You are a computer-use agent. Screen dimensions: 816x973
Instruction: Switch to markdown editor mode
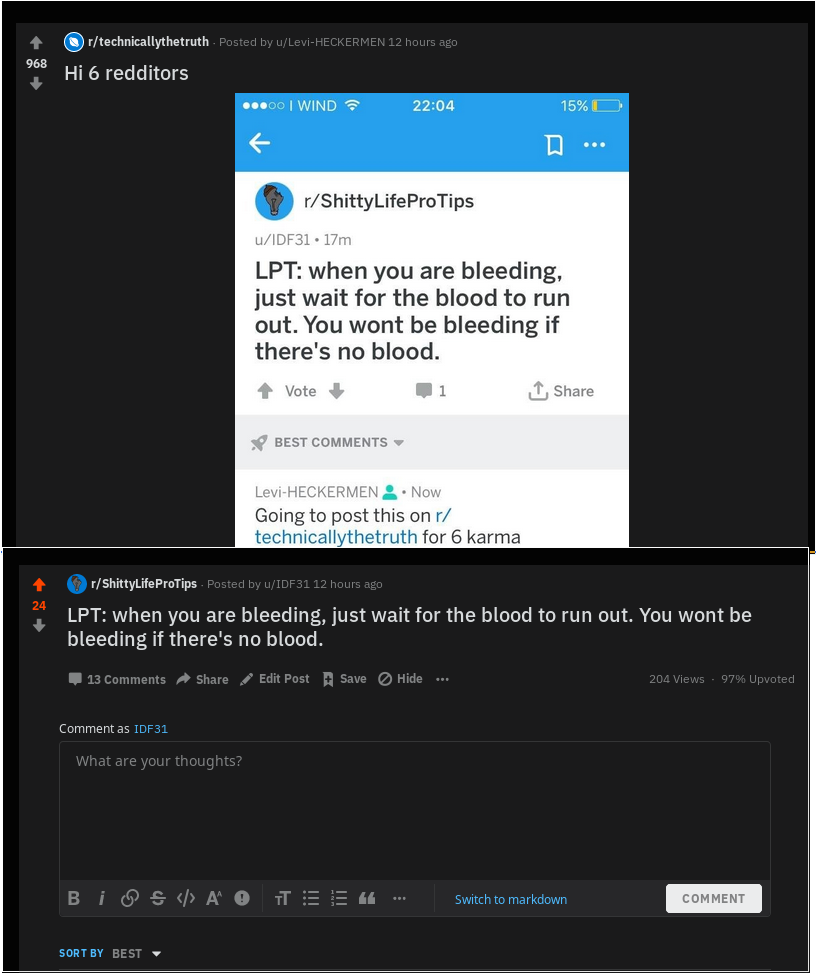click(511, 899)
